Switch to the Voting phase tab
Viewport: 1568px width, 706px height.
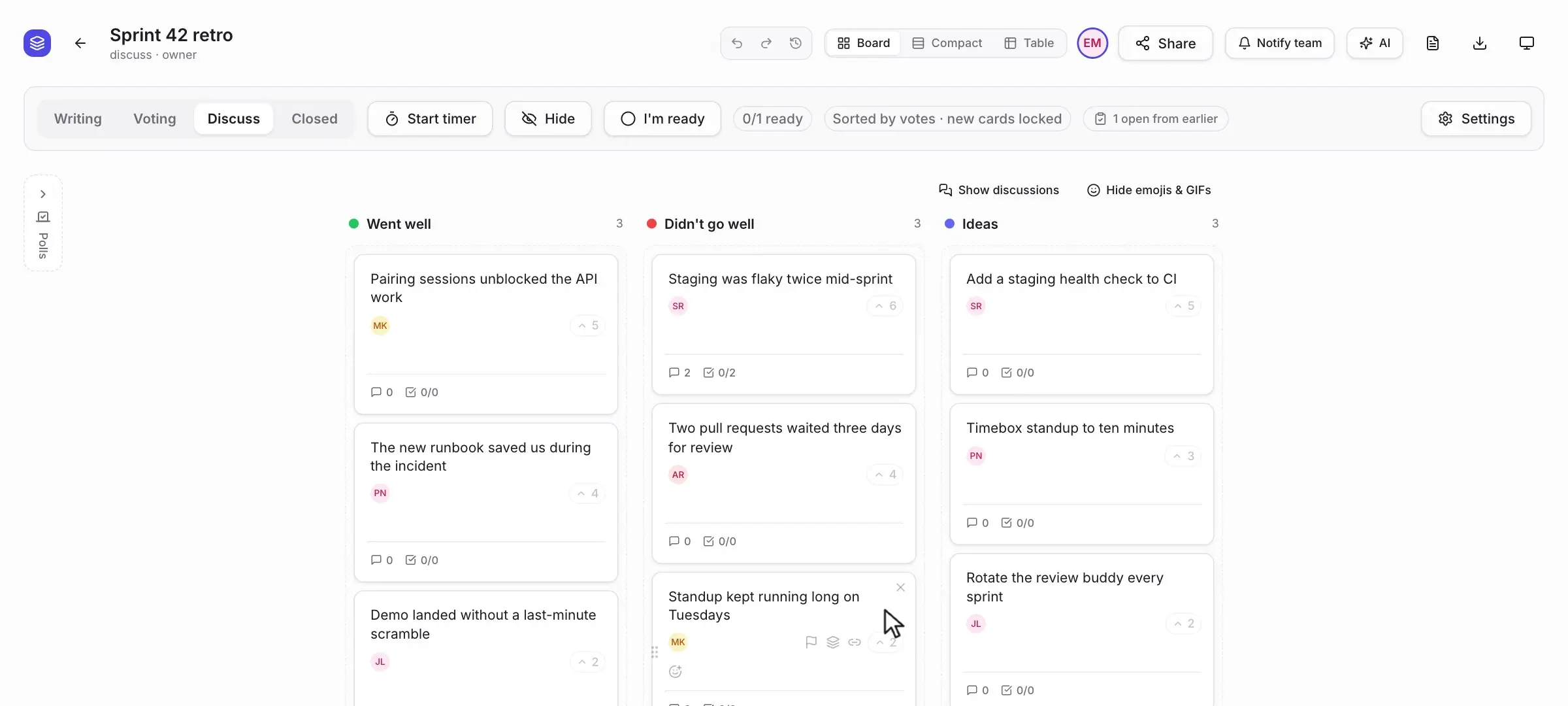pos(155,119)
